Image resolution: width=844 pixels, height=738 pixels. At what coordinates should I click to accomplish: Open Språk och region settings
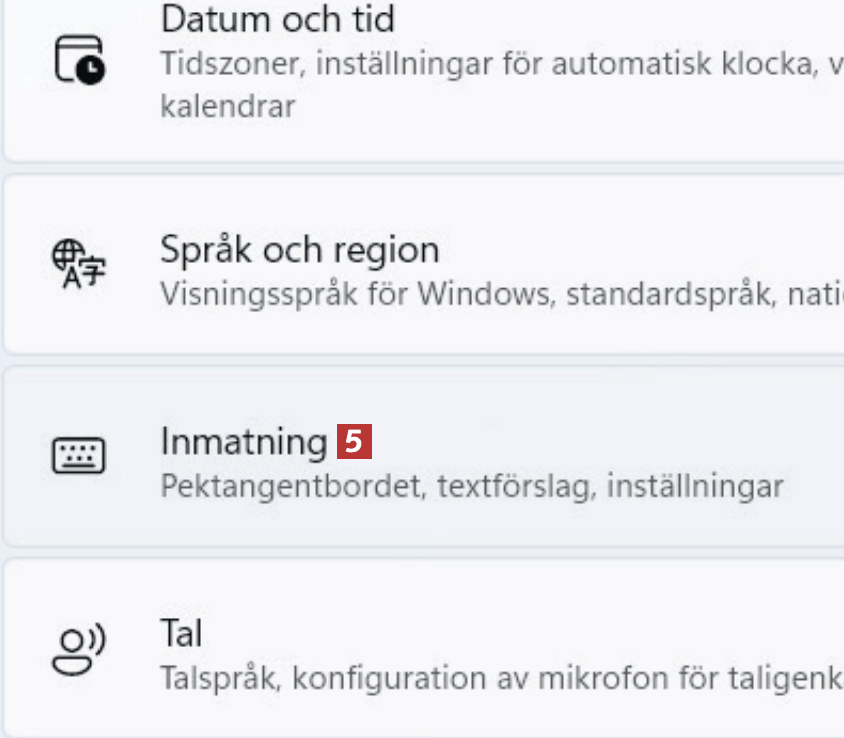(x=299, y=249)
